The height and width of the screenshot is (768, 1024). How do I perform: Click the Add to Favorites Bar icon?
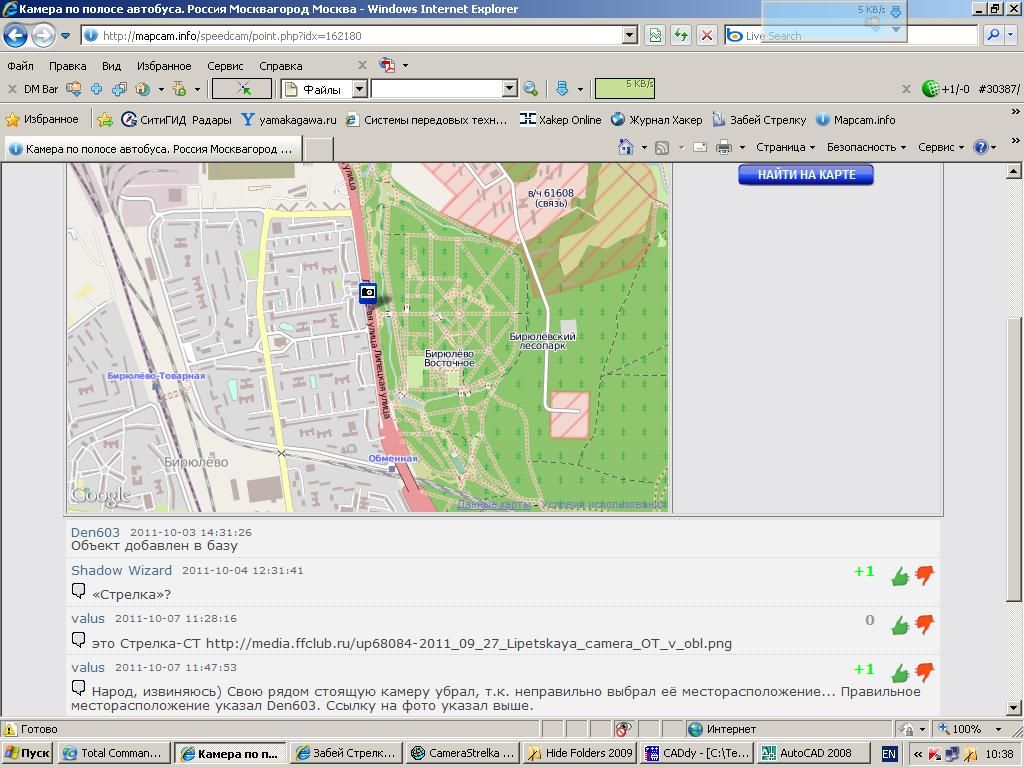(x=104, y=120)
